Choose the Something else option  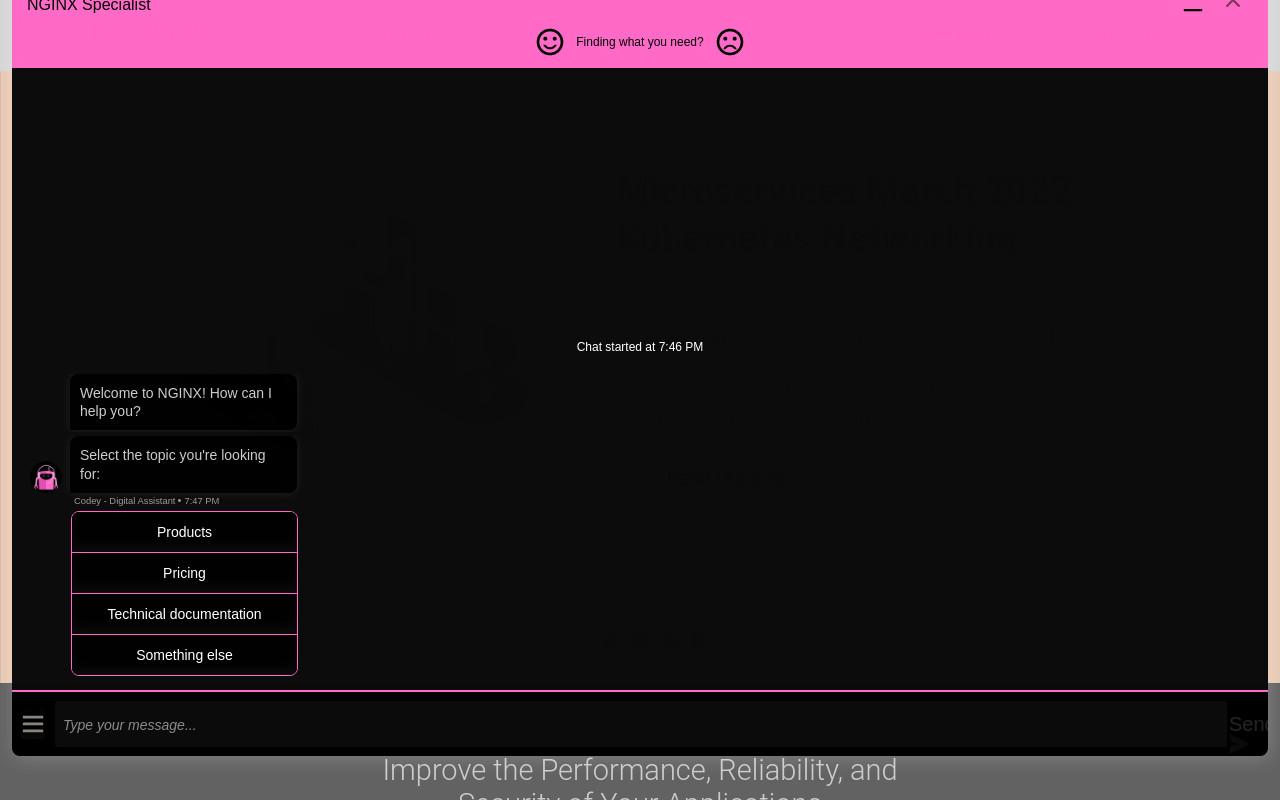184,655
